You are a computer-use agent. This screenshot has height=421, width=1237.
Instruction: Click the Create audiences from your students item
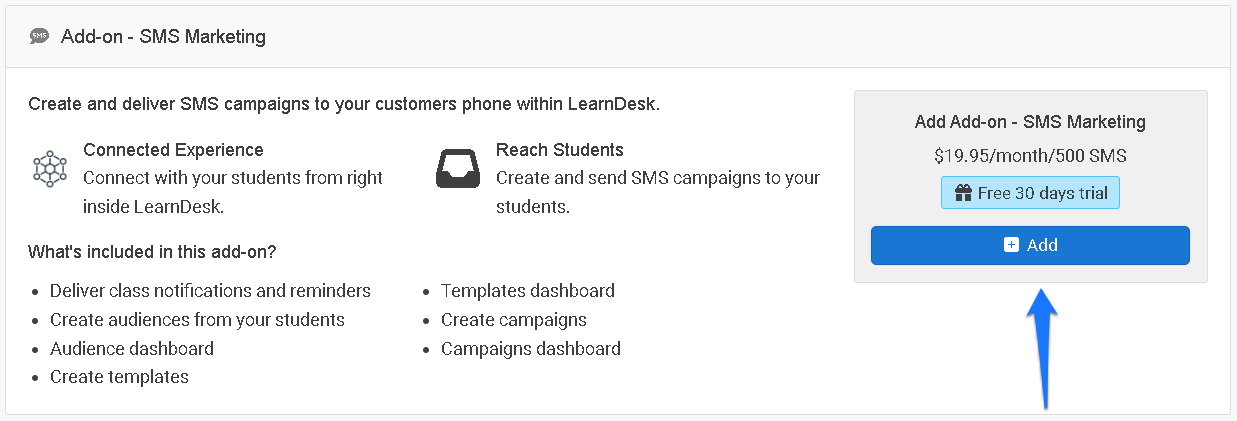coord(197,320)
